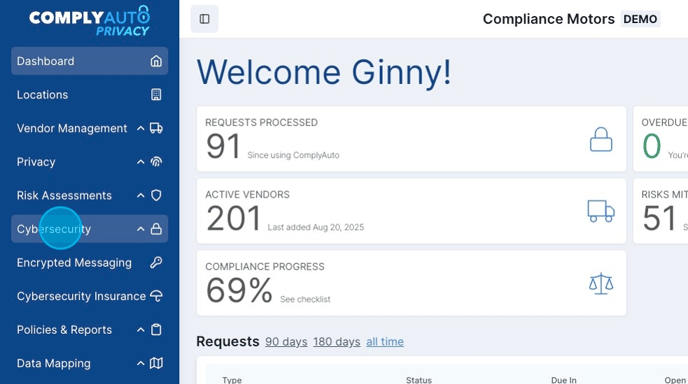
Task: Toggle the sidebar collapse panel icon
Action: pos(204,19)
